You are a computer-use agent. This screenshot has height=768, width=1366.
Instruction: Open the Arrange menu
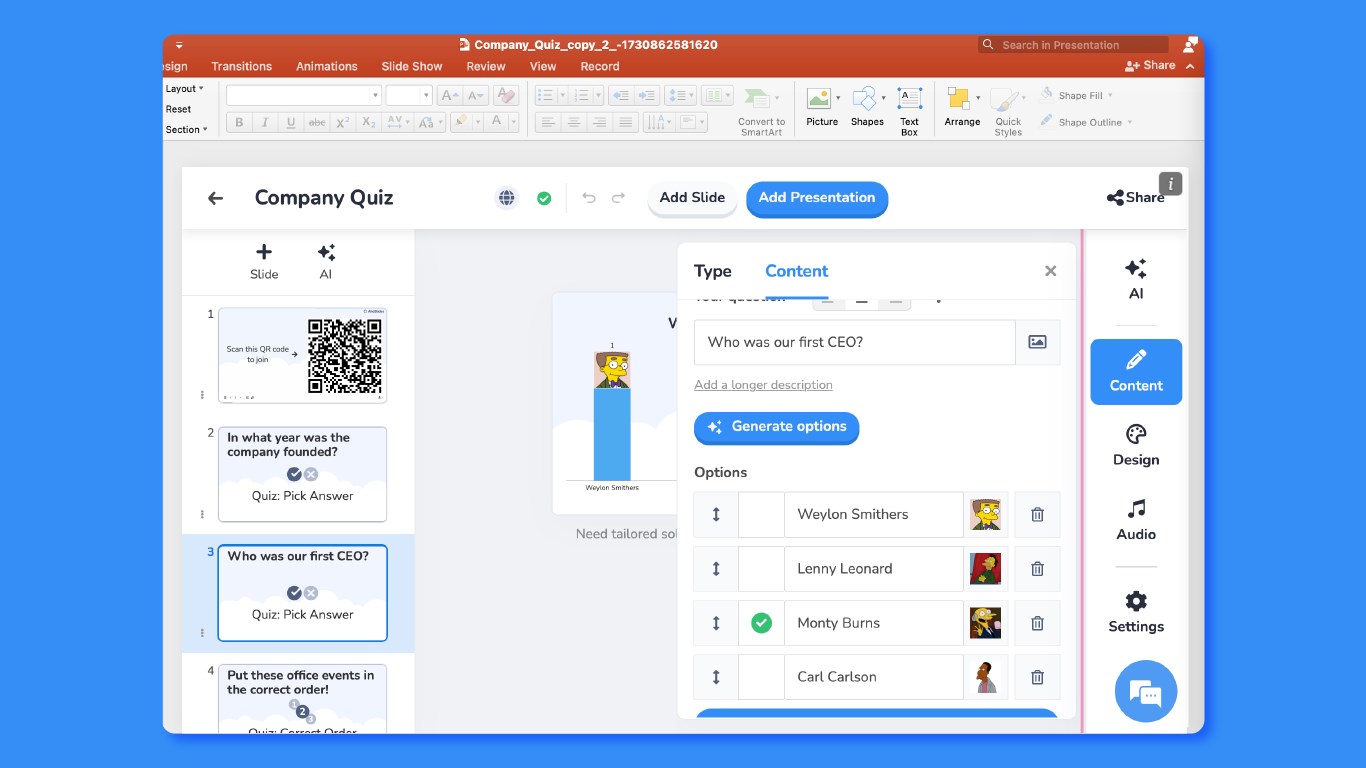[962, 106]
